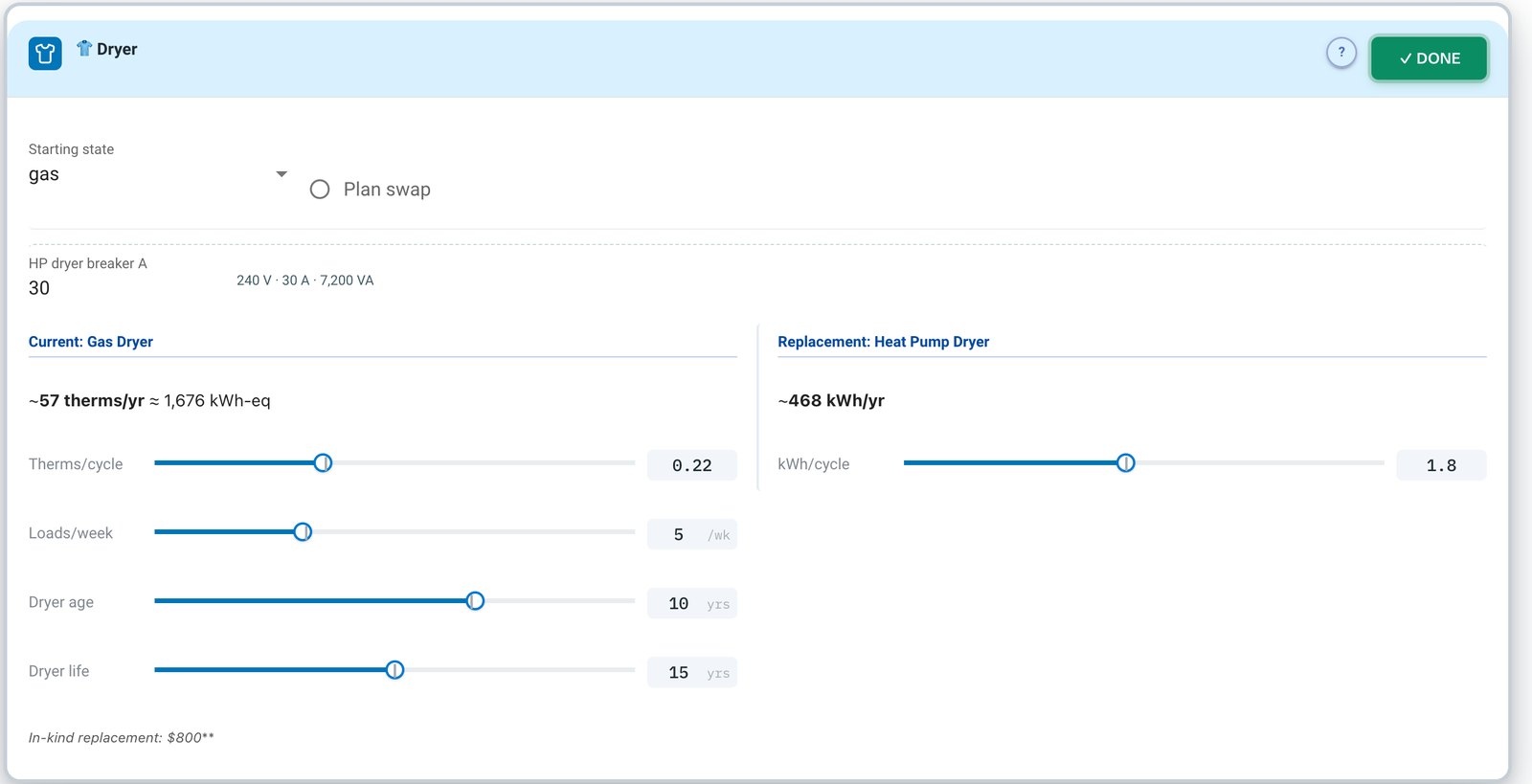Click the 'Dryer life' label

point(59,671)
